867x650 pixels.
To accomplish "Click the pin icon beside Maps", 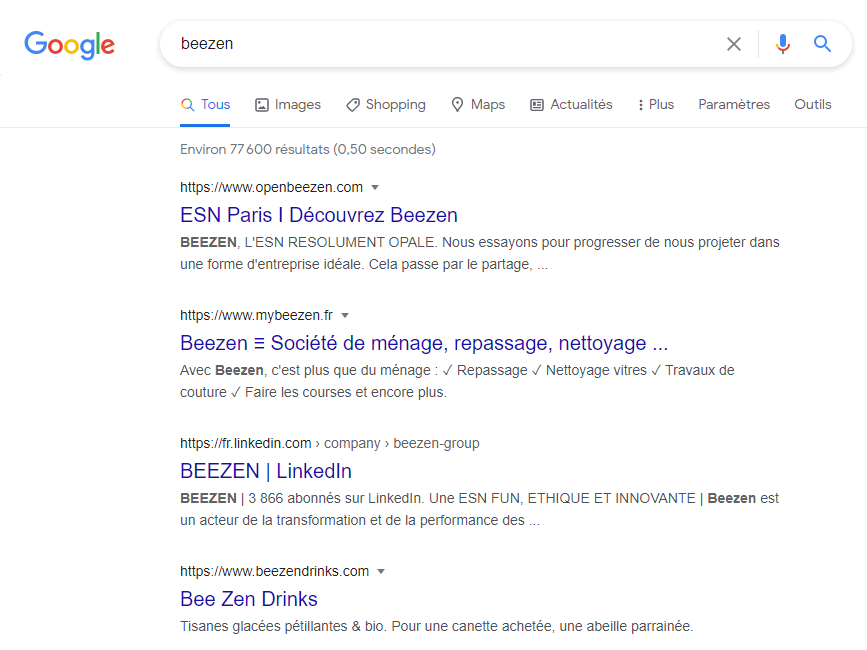I will tap(457, 104).
